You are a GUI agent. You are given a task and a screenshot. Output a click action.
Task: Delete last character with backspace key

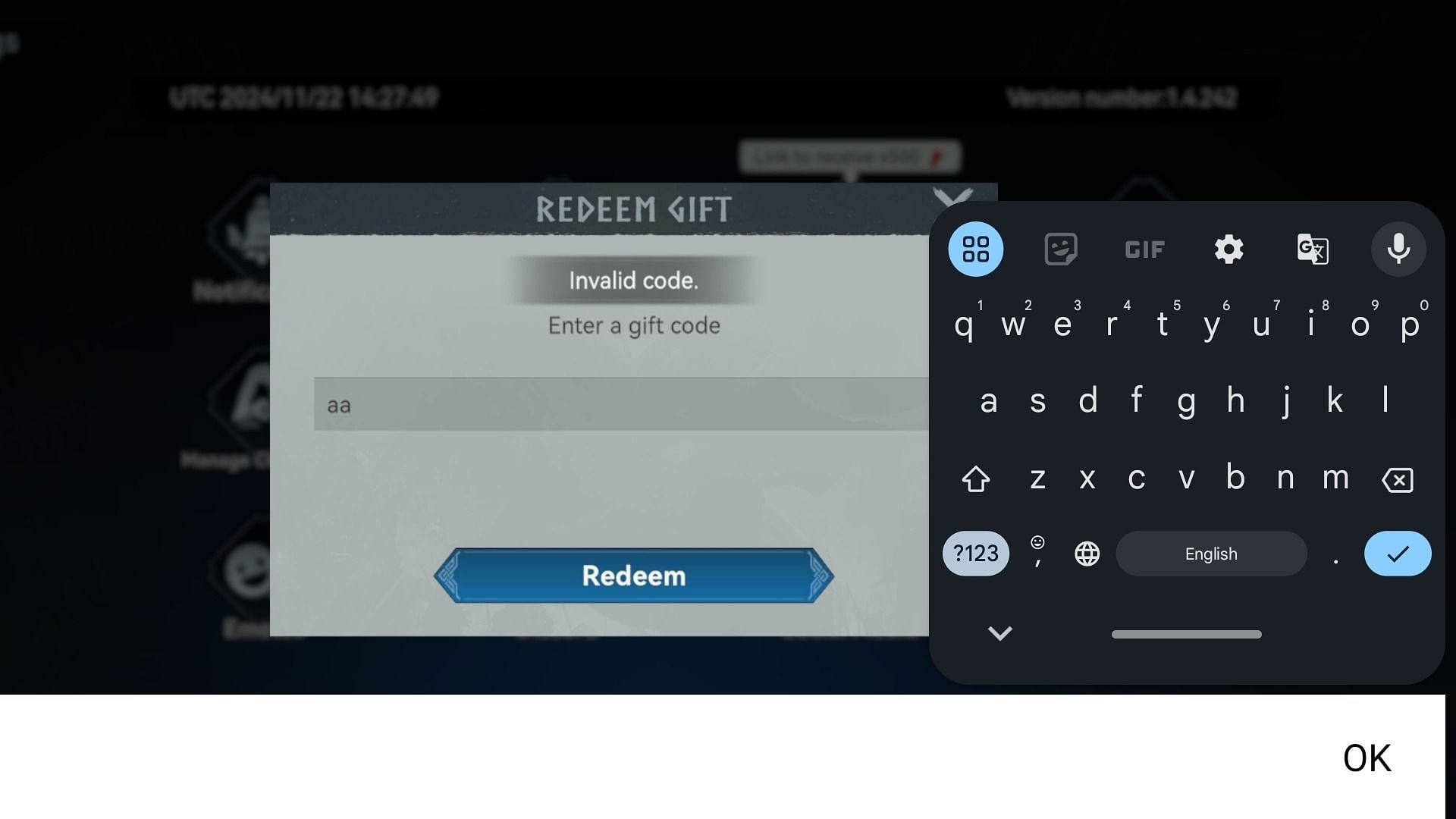(1398, 478)
